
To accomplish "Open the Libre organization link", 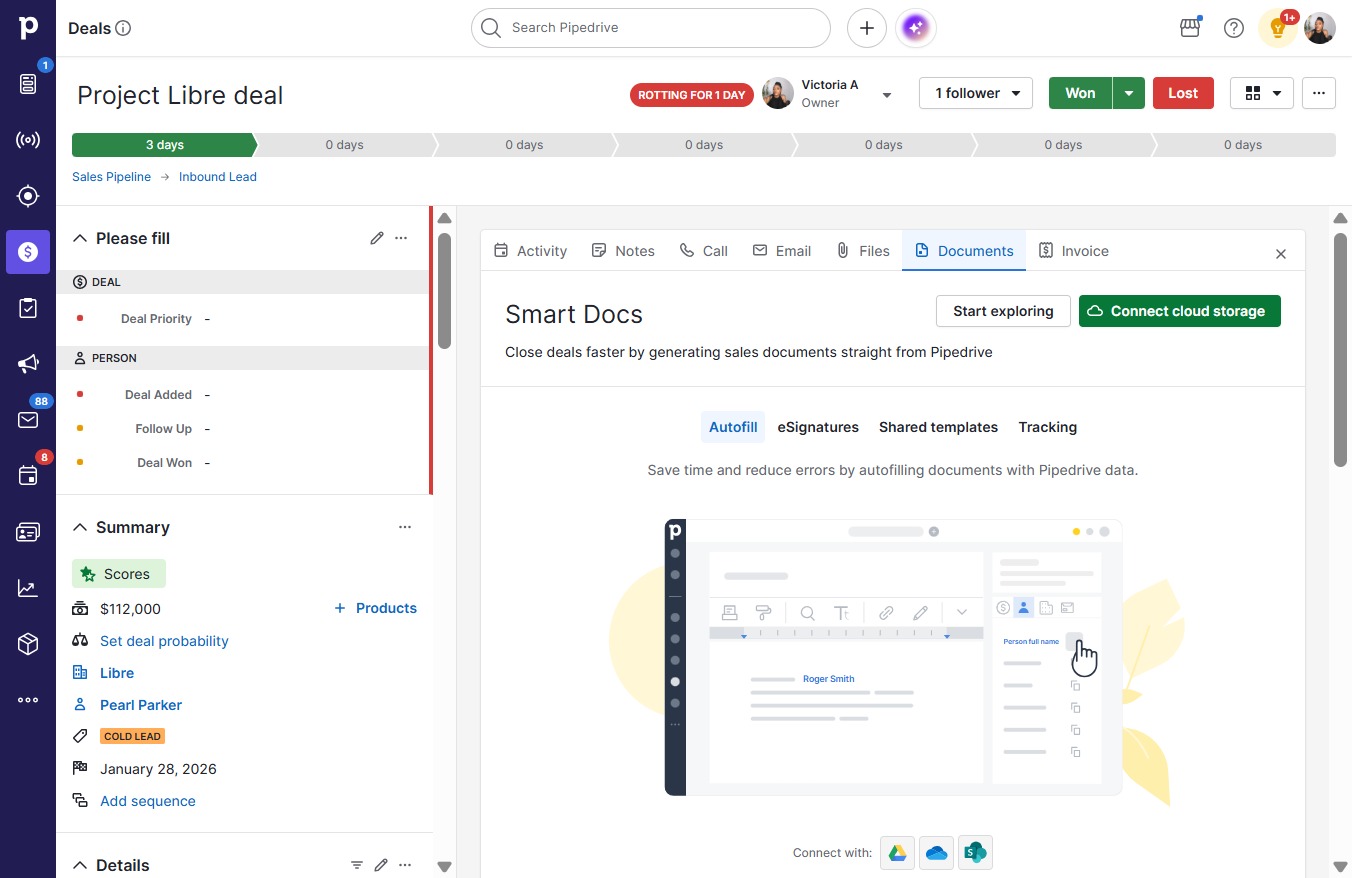I will click(117, 673).
